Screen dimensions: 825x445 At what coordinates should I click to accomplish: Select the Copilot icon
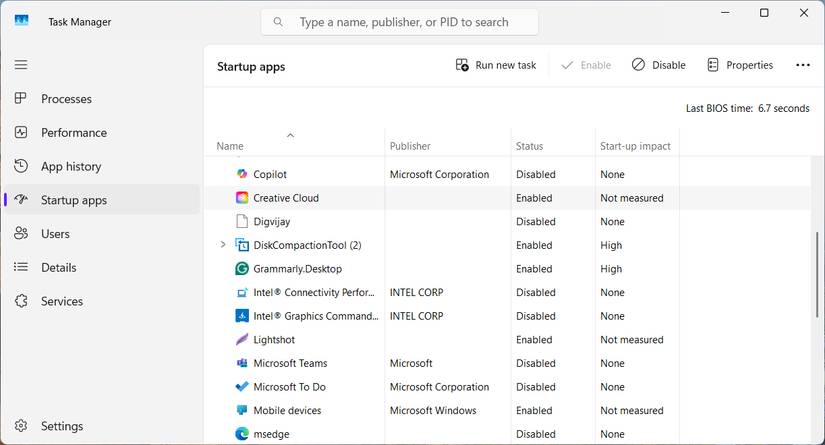[242, 174]
